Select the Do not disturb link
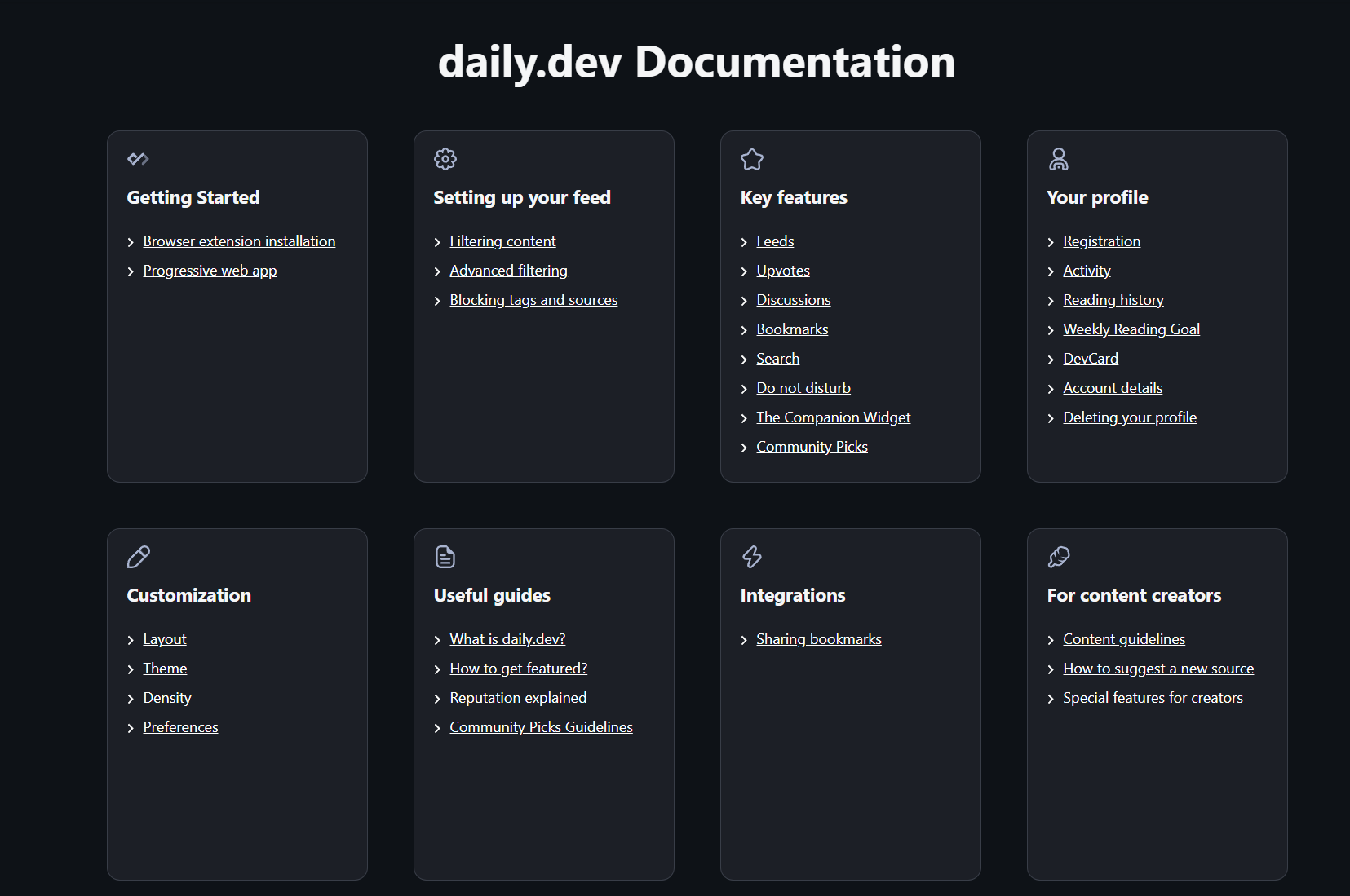This screenshot has height=896, width=1350. 803,387
